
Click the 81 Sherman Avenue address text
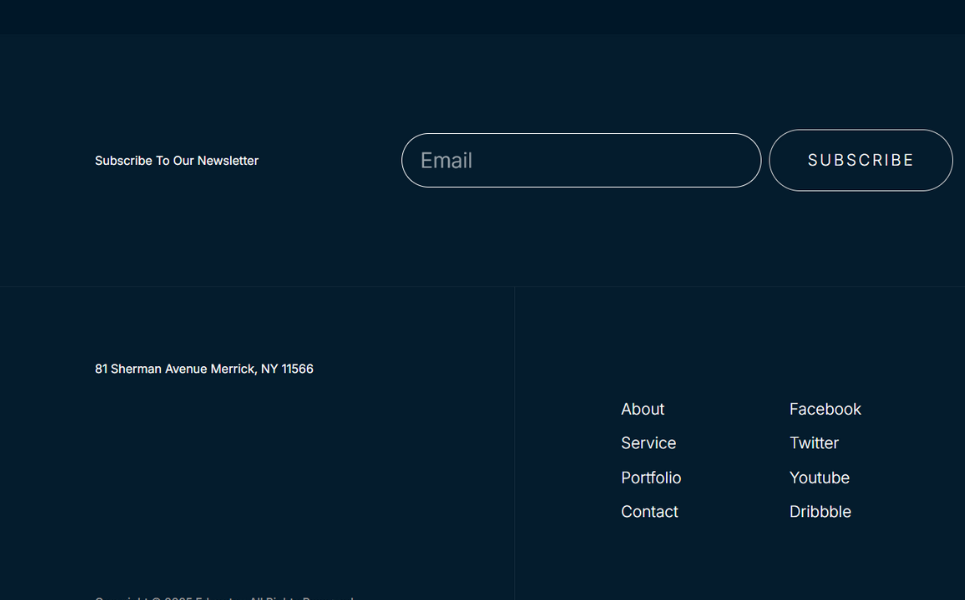pyautogui.click(x=150, y=369)
